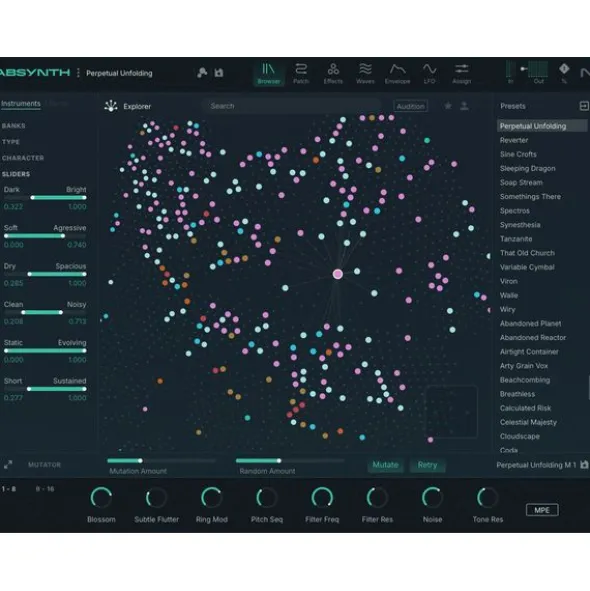Click in the Search field

click(292, 106)
